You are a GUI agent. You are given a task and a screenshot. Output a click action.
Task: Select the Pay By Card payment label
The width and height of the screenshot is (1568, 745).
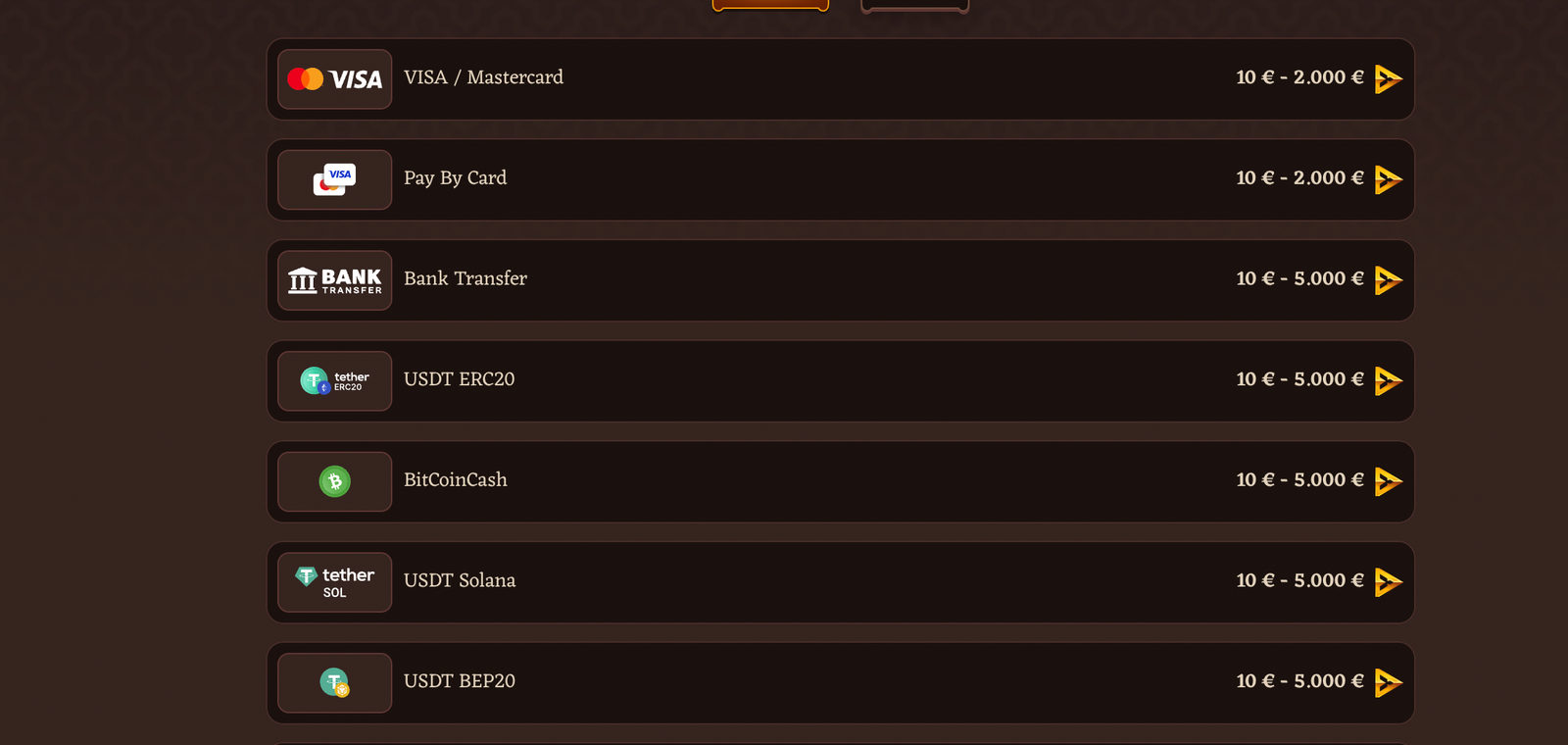click(x=455, y=178)
